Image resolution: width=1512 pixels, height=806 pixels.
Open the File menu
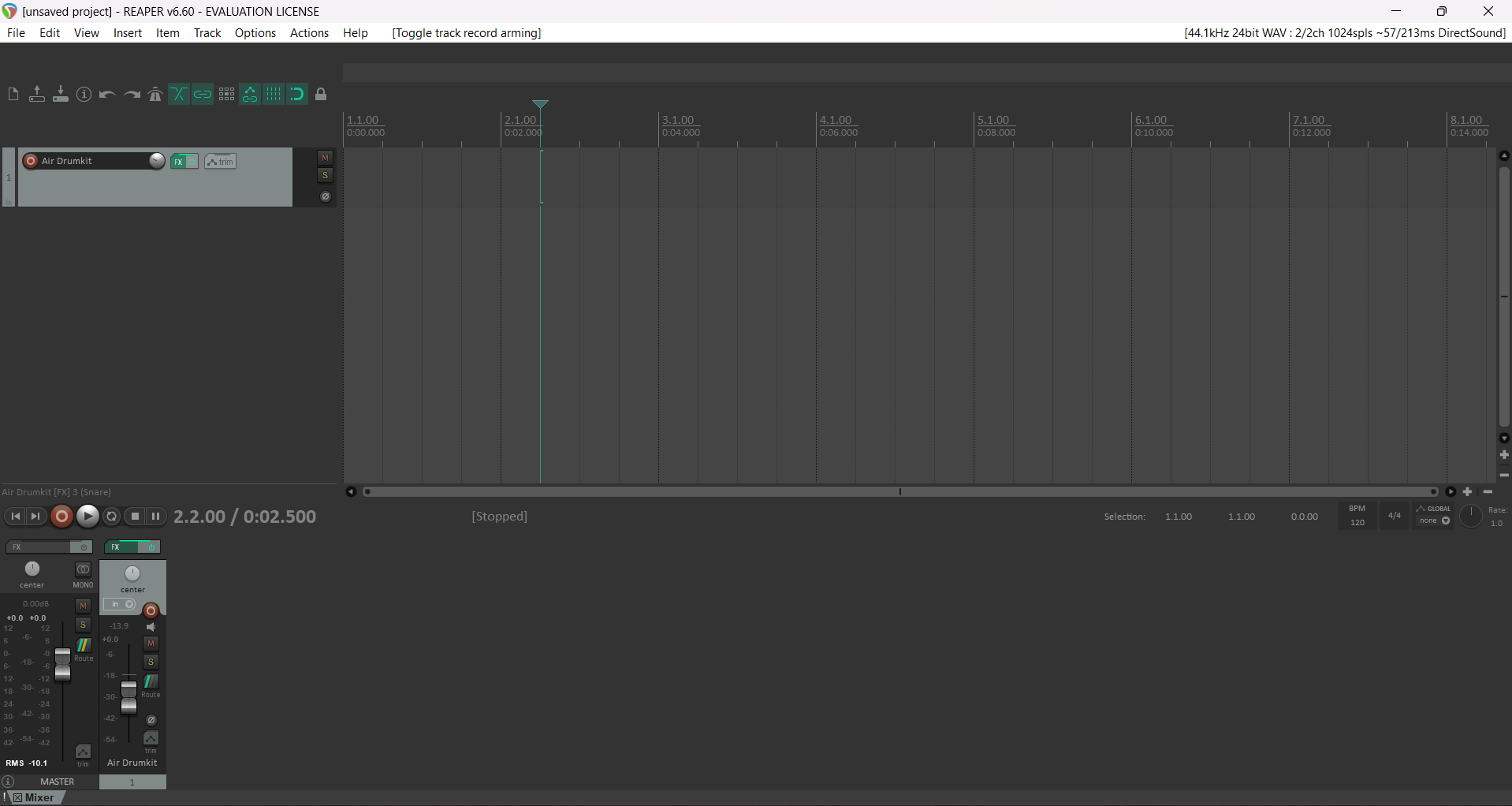click(x=16, y=33)
